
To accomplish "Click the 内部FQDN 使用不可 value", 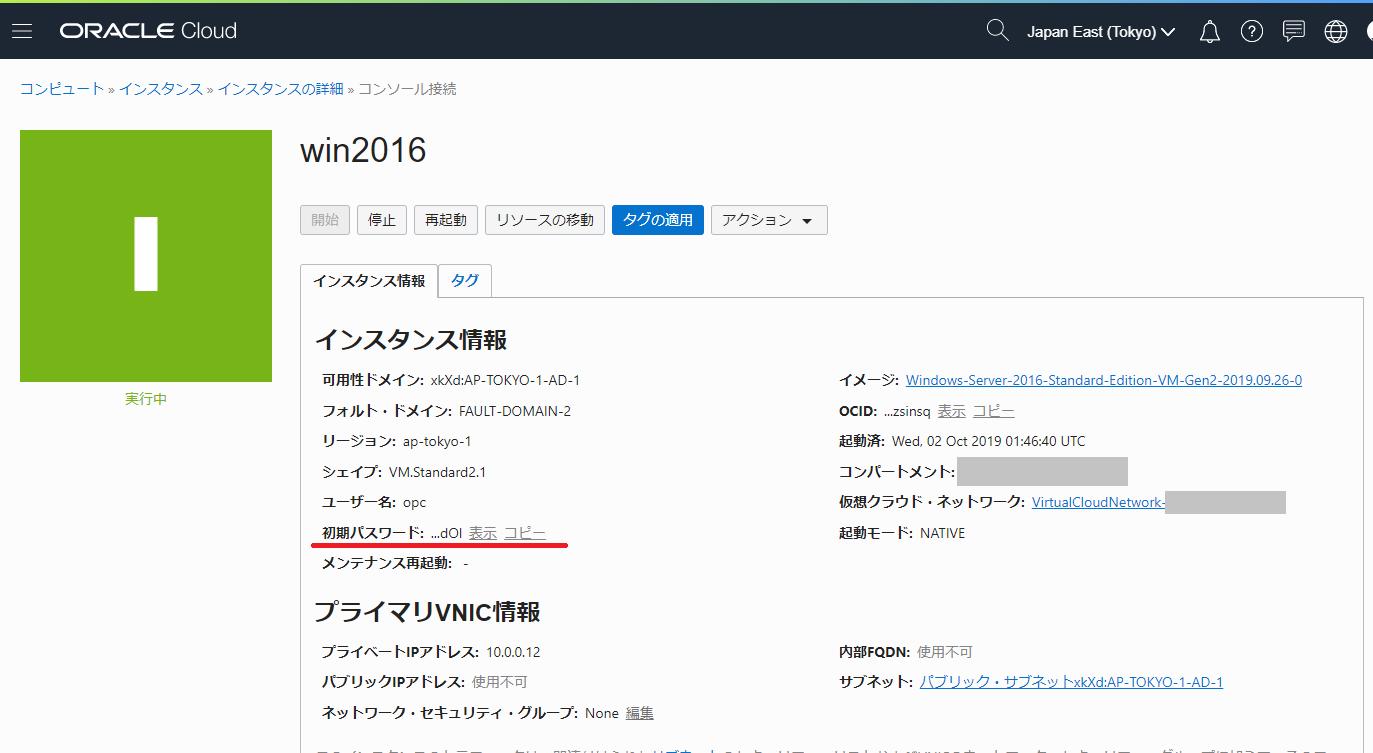I will pos(945,652).
